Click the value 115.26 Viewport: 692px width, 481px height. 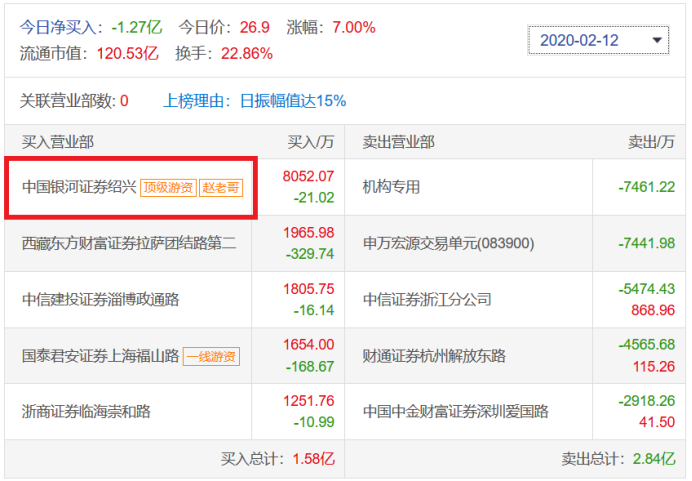pyautogui.click(x=654, y=366)
